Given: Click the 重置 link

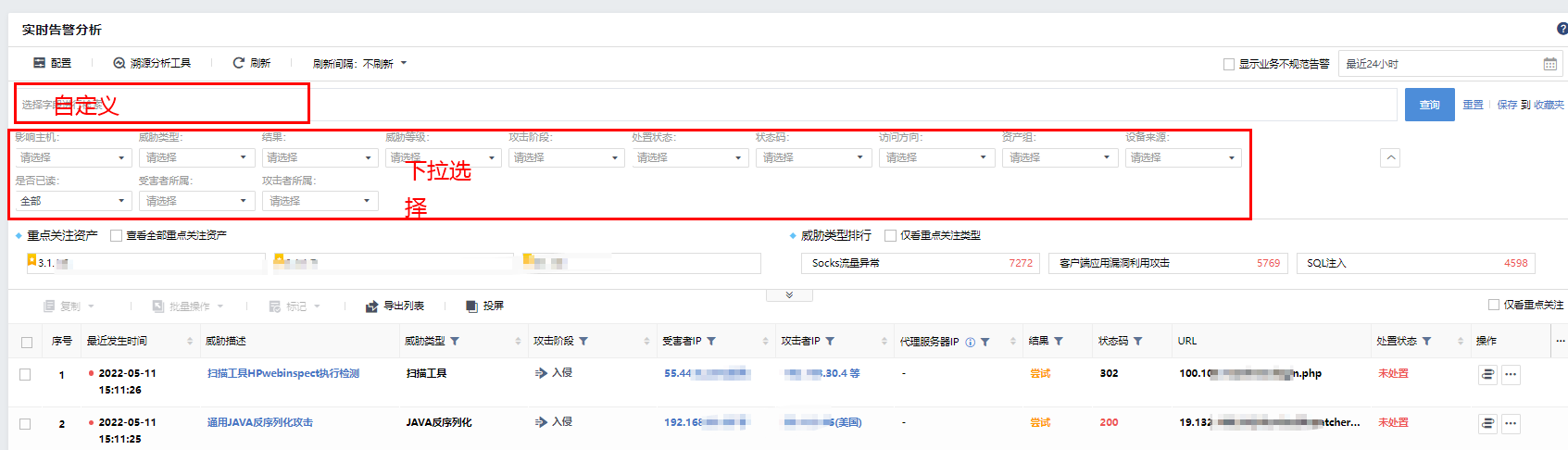Looking at the screenshot, I should [x=1473, y=105].
